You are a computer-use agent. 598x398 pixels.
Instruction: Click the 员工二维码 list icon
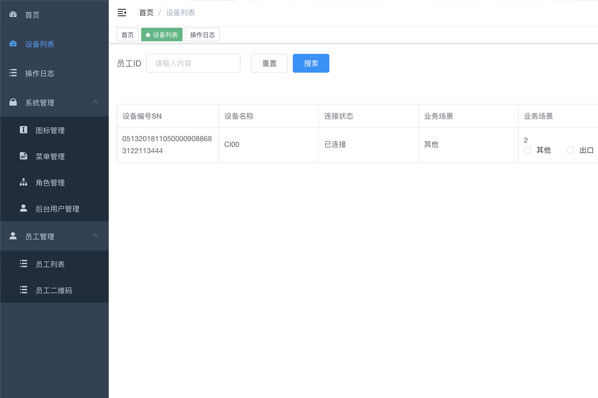pos(23,290)
